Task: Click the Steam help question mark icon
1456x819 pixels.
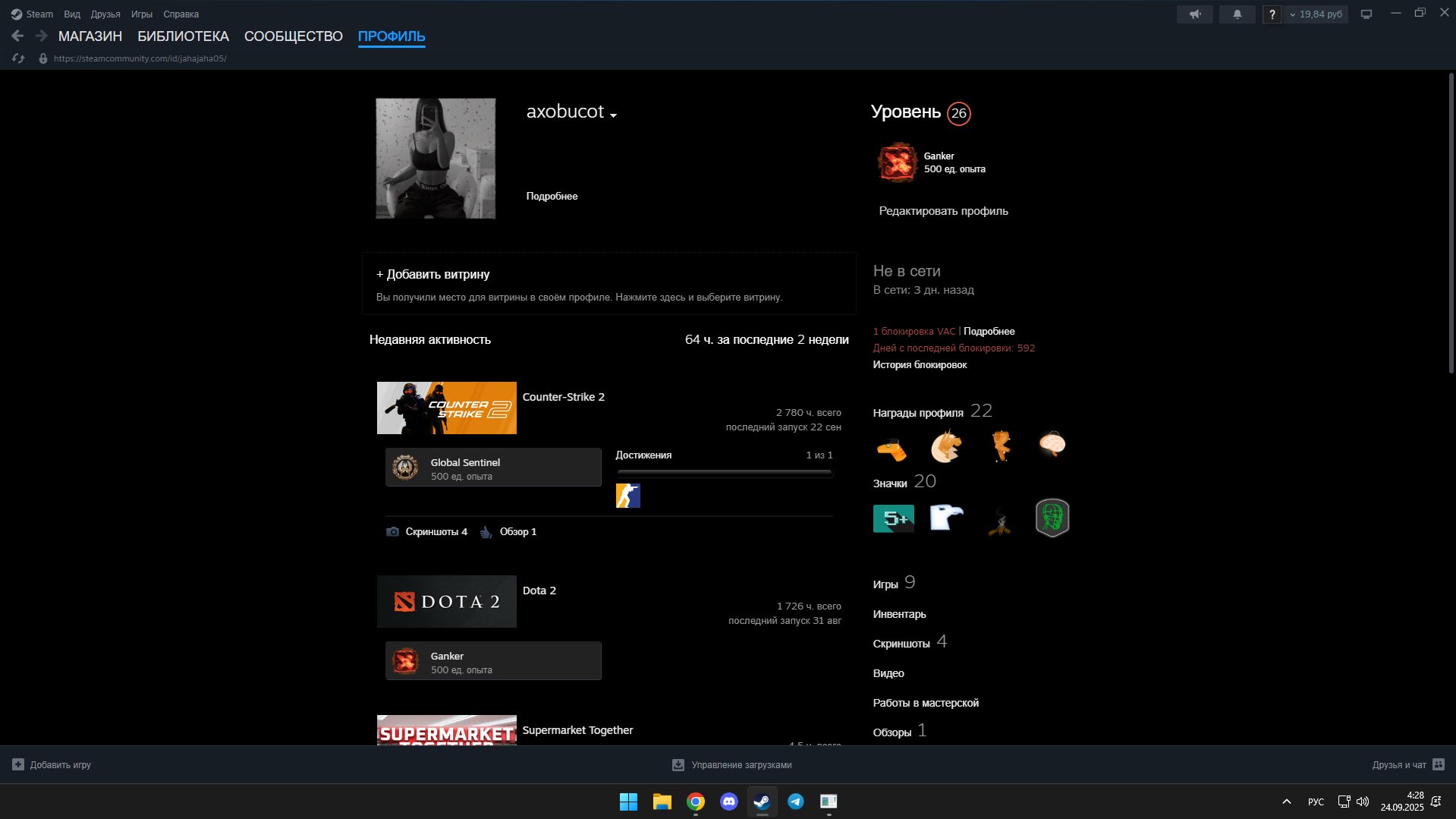Action: [1272, 14]
